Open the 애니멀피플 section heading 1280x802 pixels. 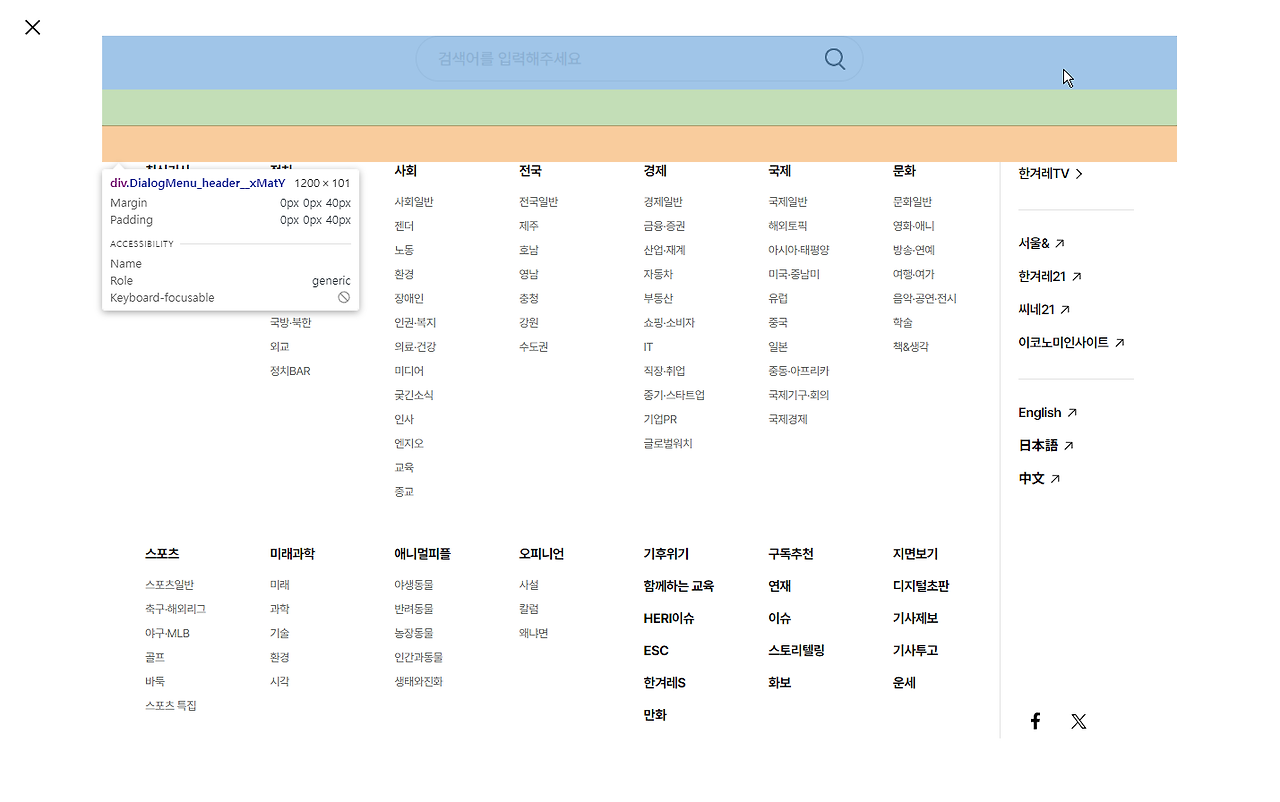coord(422,554)
